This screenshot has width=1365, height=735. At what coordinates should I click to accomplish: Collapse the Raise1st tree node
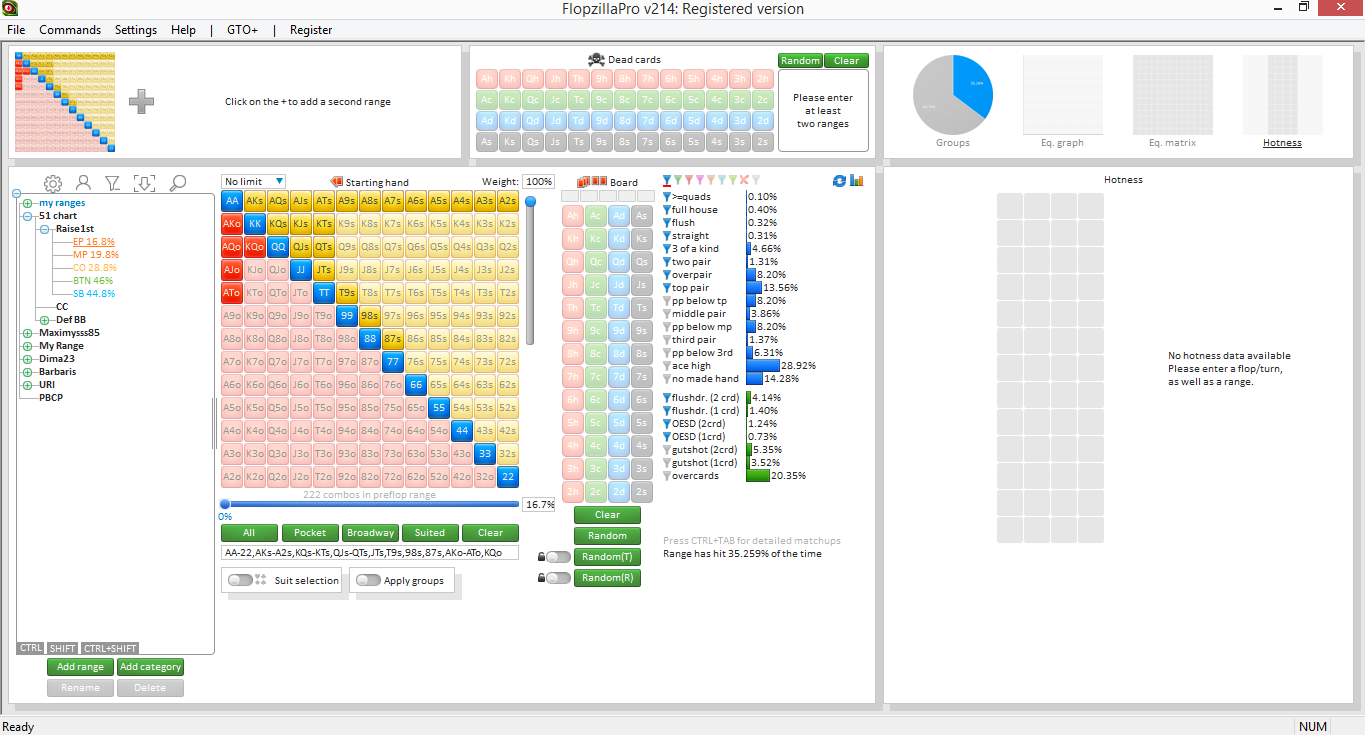click(x=44, y=229)
